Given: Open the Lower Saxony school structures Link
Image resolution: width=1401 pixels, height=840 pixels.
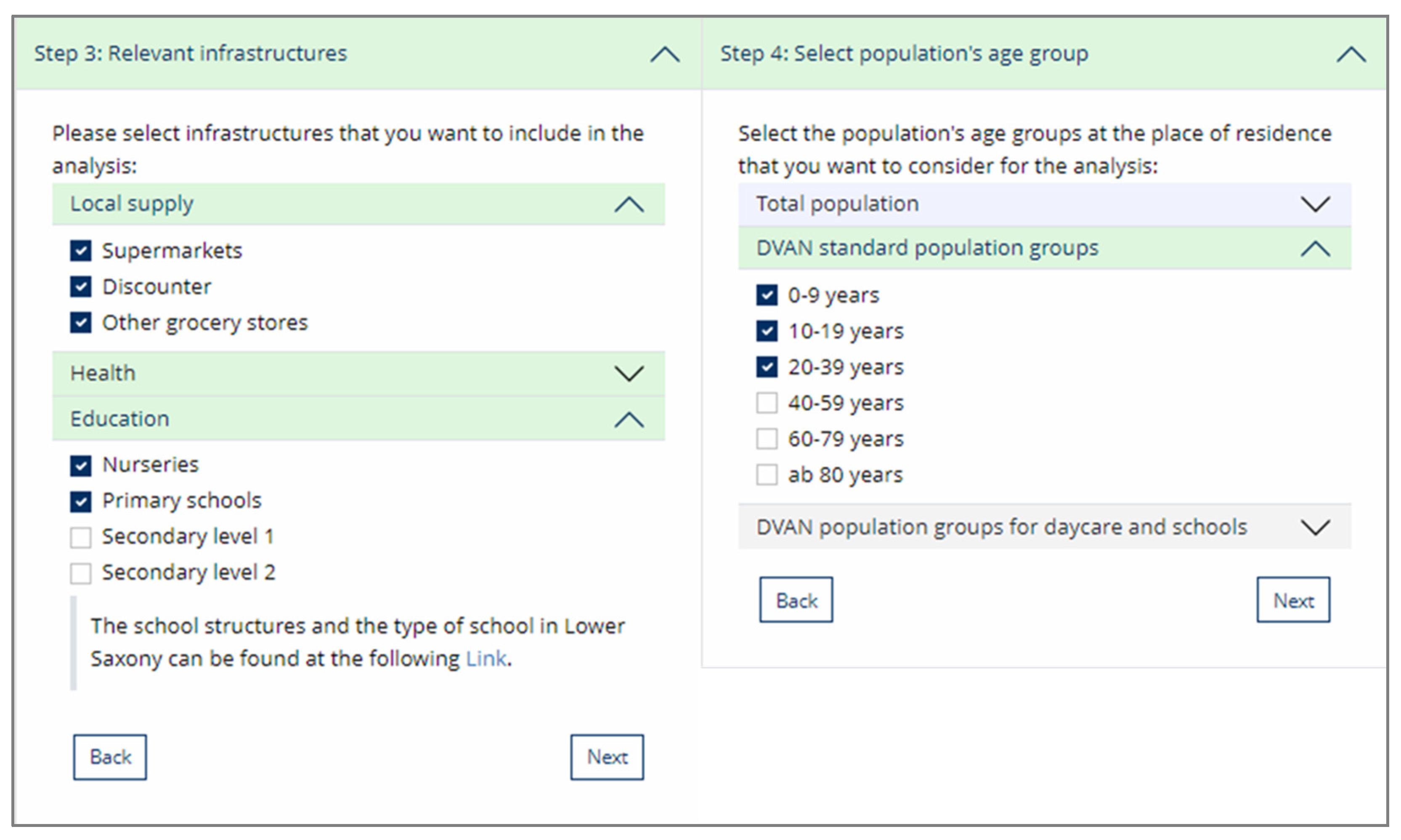Looking at the screenshot, I should click(x=486, y=659).
